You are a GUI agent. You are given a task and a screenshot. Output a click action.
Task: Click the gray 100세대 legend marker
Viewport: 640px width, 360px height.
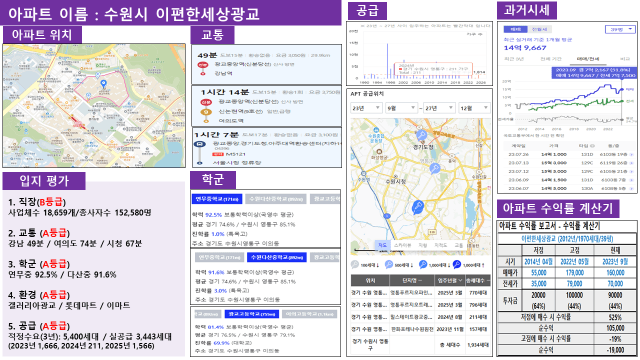pyautogui.click(x=355, y=264)
